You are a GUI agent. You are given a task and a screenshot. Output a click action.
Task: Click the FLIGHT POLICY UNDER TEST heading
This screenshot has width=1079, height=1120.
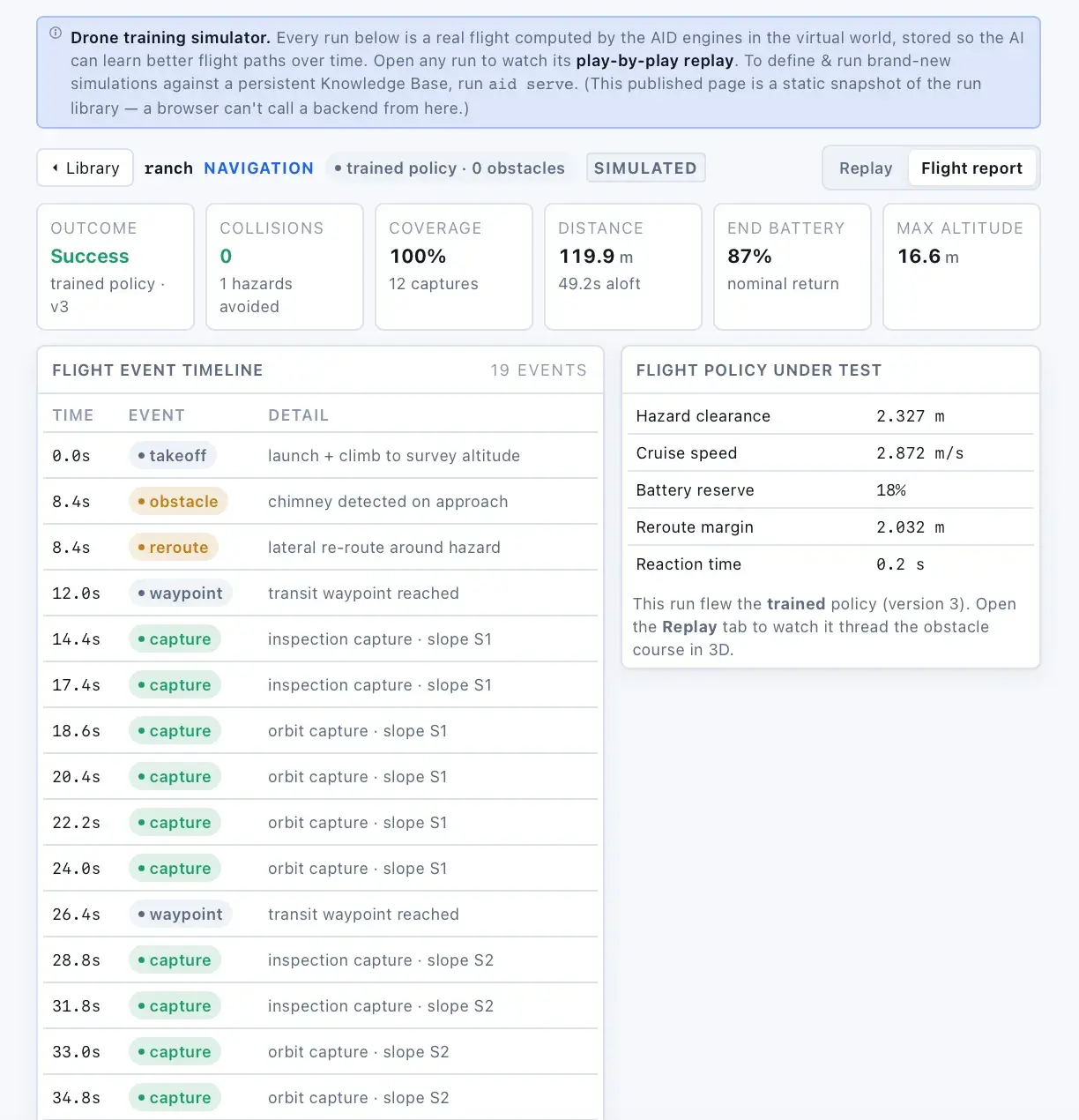click(758, 370)
